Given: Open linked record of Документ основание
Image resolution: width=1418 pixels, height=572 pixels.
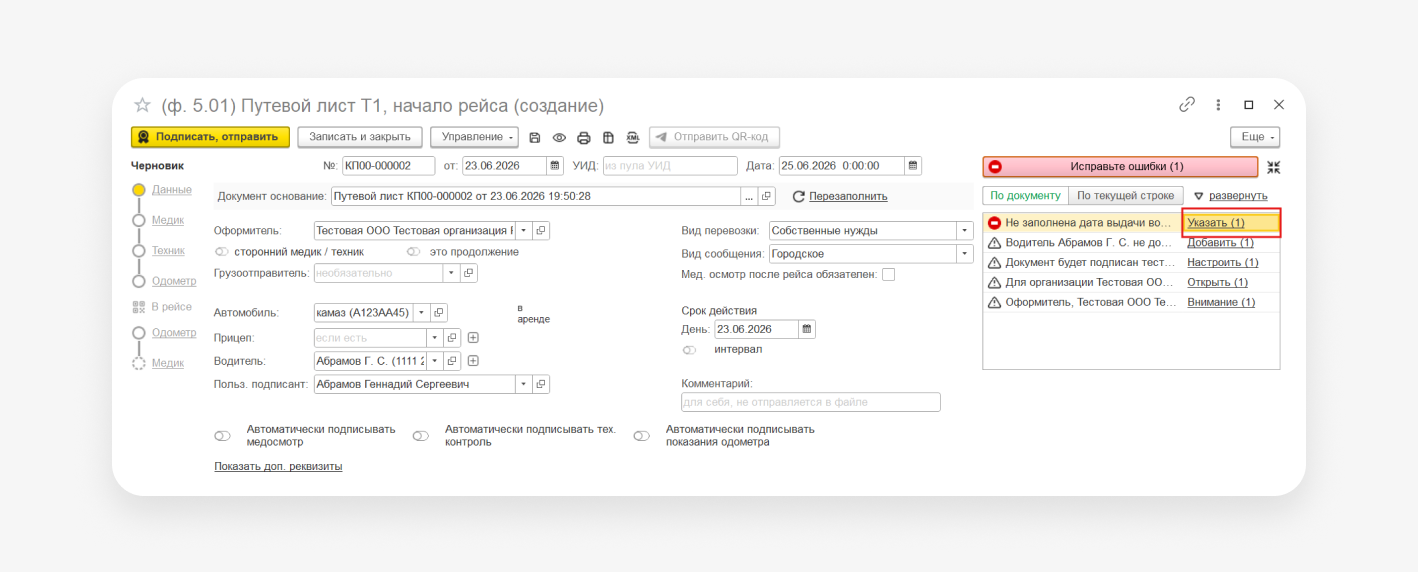Looking at the screenshot, I should point(767,196).
